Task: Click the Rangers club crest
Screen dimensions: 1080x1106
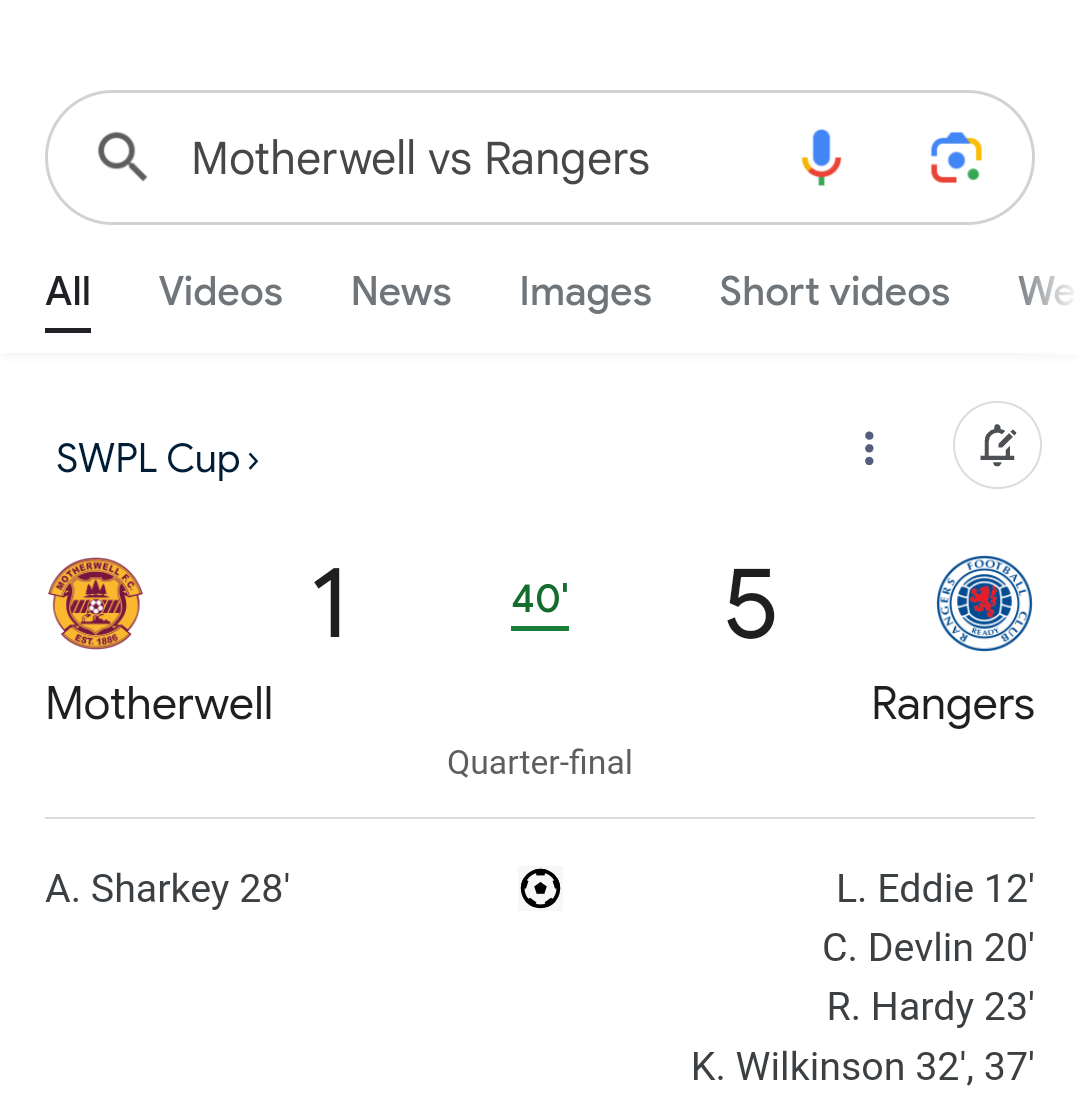Action: click(x=985, y=603)
